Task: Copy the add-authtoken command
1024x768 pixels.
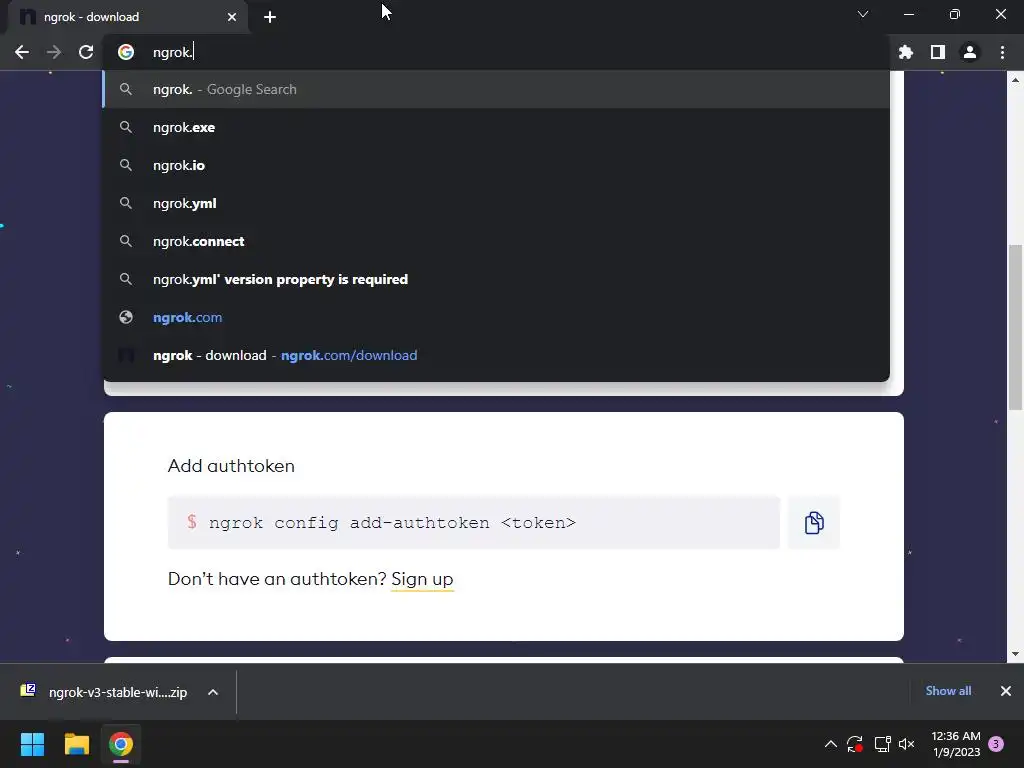Action: 814,523
